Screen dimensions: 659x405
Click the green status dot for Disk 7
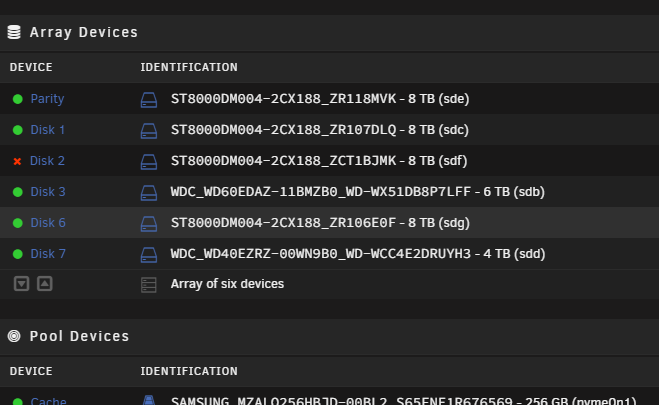[18, 254]
